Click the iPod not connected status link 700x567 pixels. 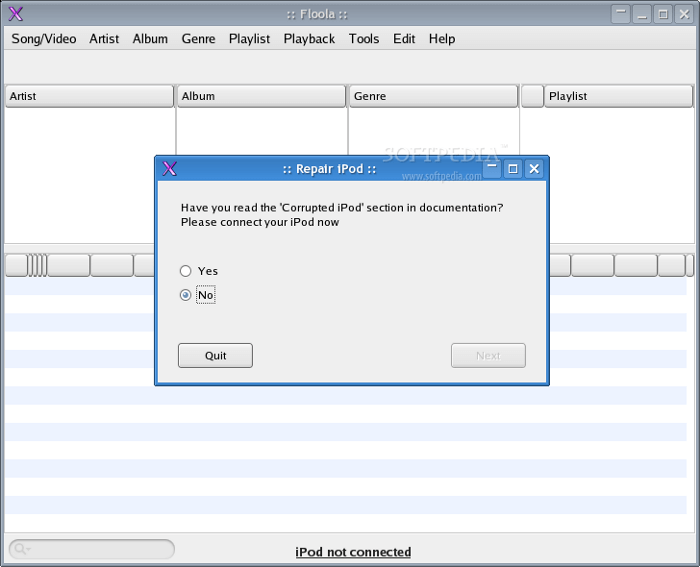[x=353, y=552]
